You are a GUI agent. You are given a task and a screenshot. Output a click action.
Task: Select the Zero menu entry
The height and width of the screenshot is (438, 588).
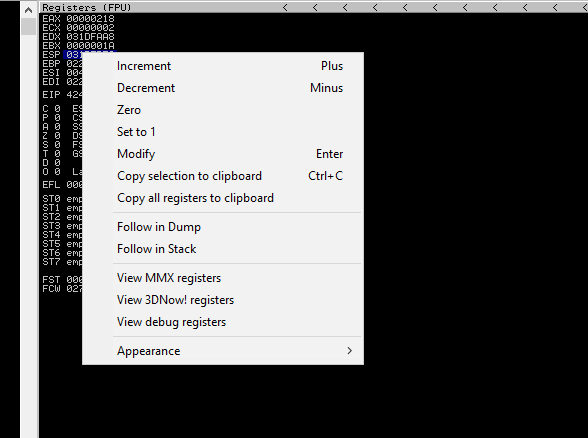223,110
